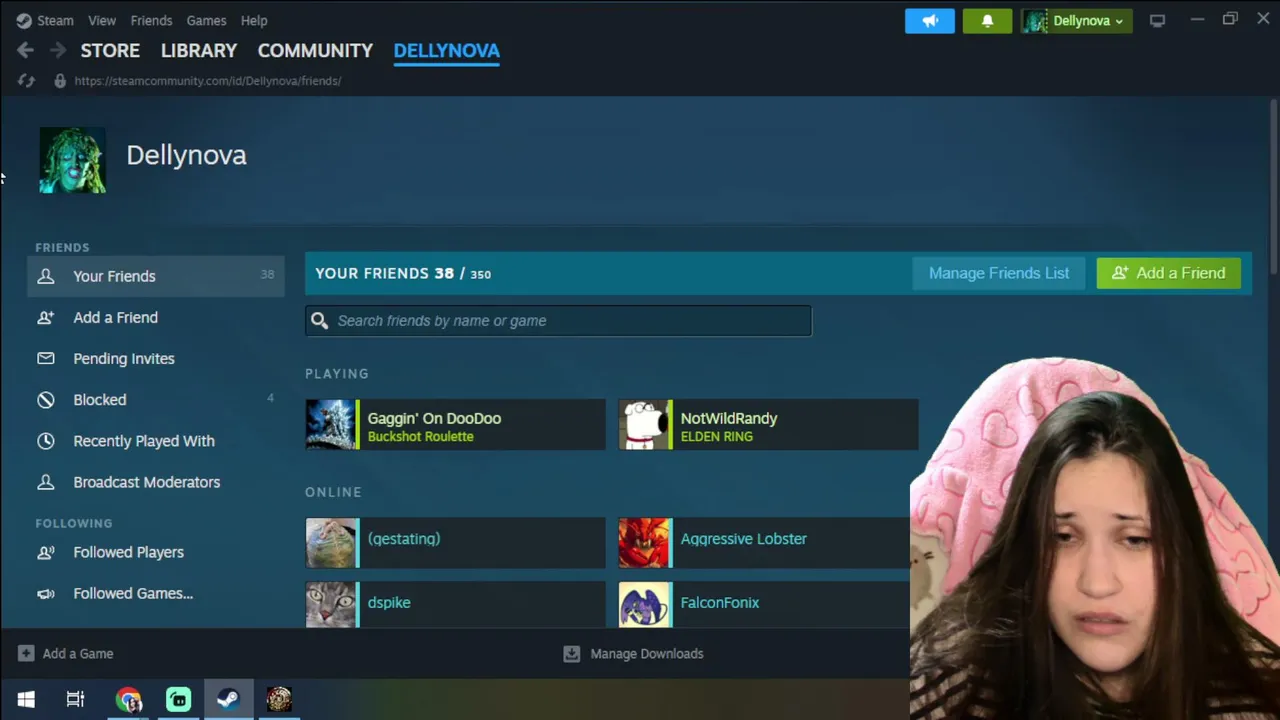Click the Search friends input field

(559, 320)
